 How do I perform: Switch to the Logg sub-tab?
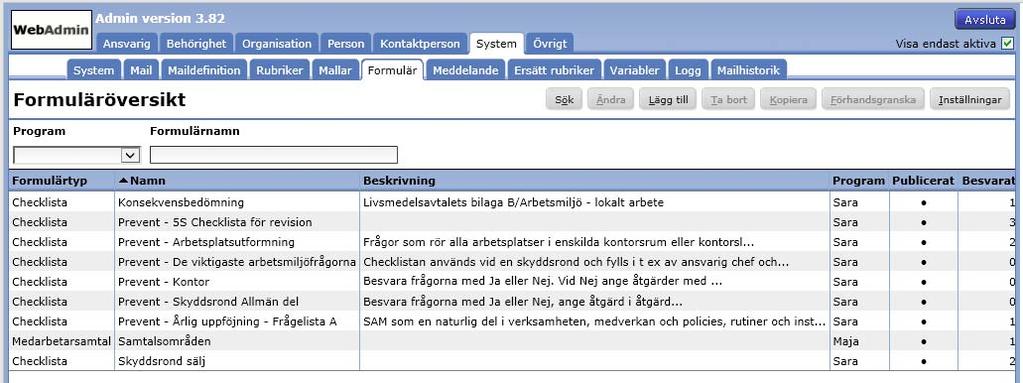pos(688,70)
